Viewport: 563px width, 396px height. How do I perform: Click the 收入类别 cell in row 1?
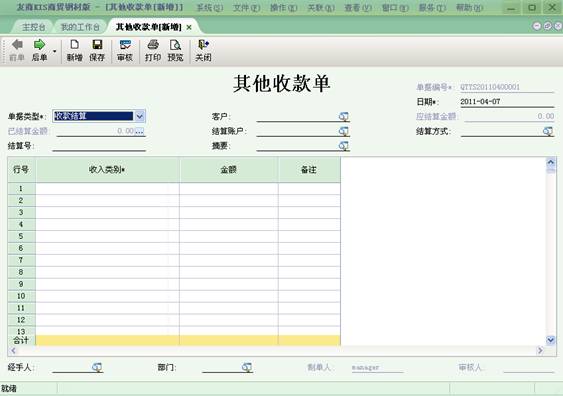[107, 189]
